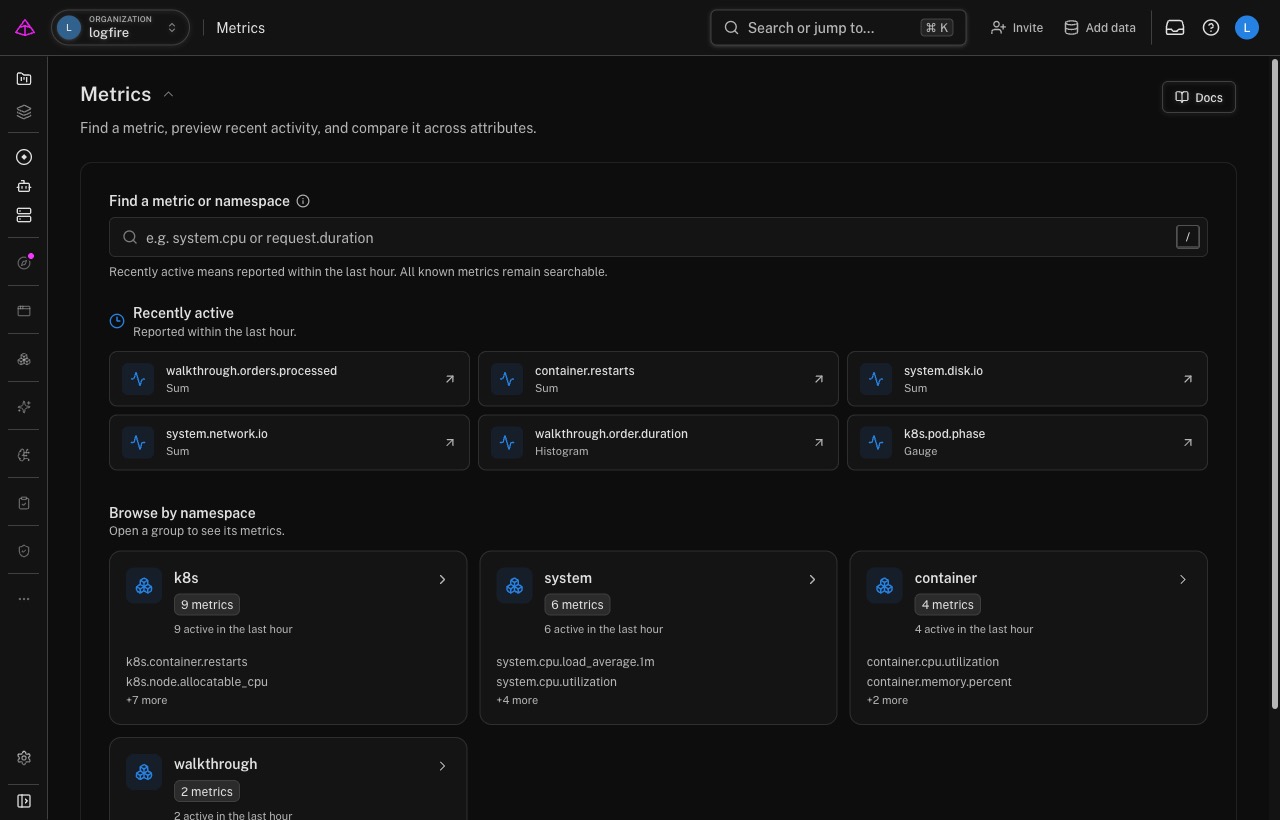Screen dimensions: 1280x820
Task: Click the k8s.pod.phase metric name
Action: click(944, 434)
